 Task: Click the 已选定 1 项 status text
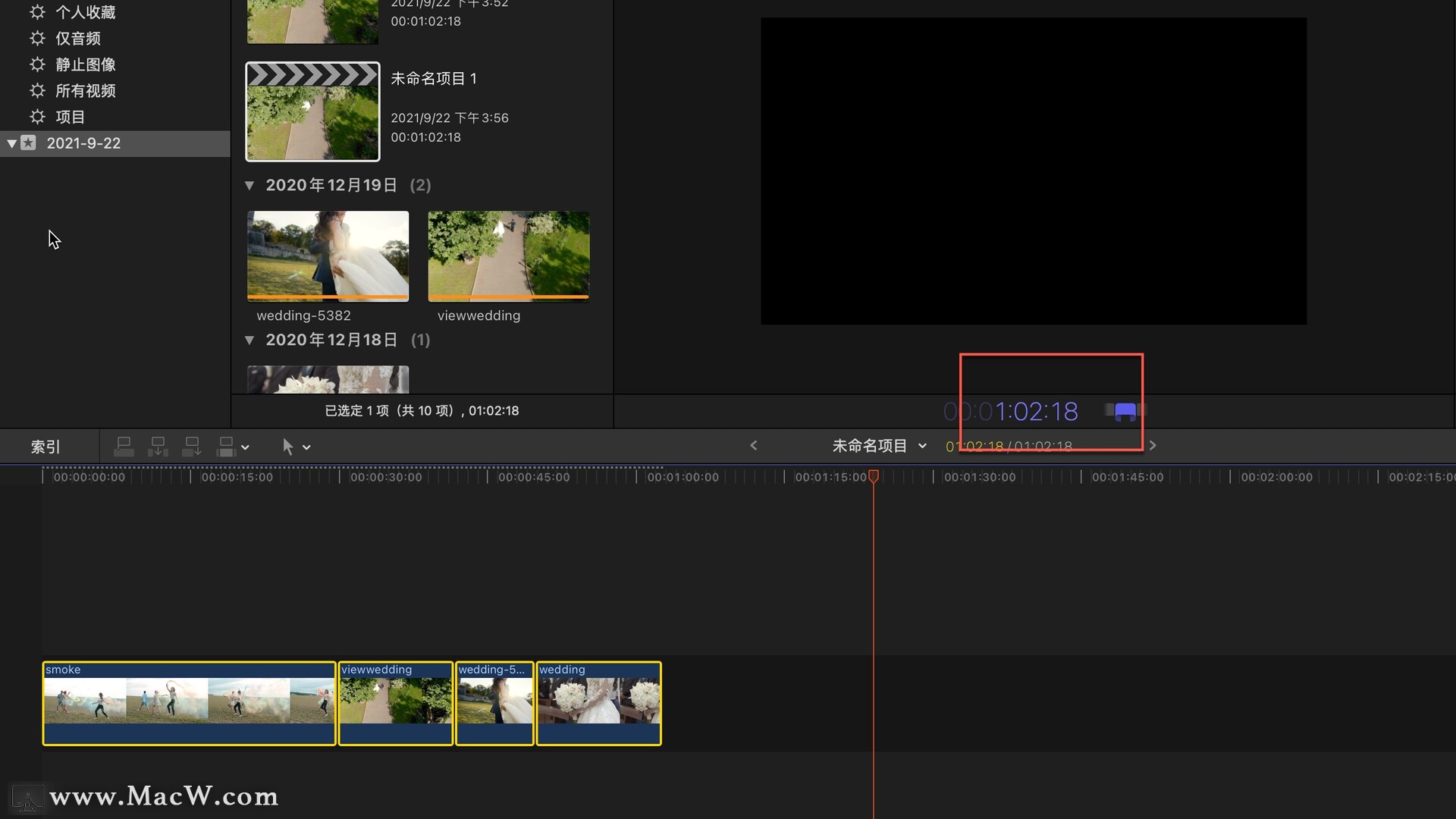tap(422, 410)
